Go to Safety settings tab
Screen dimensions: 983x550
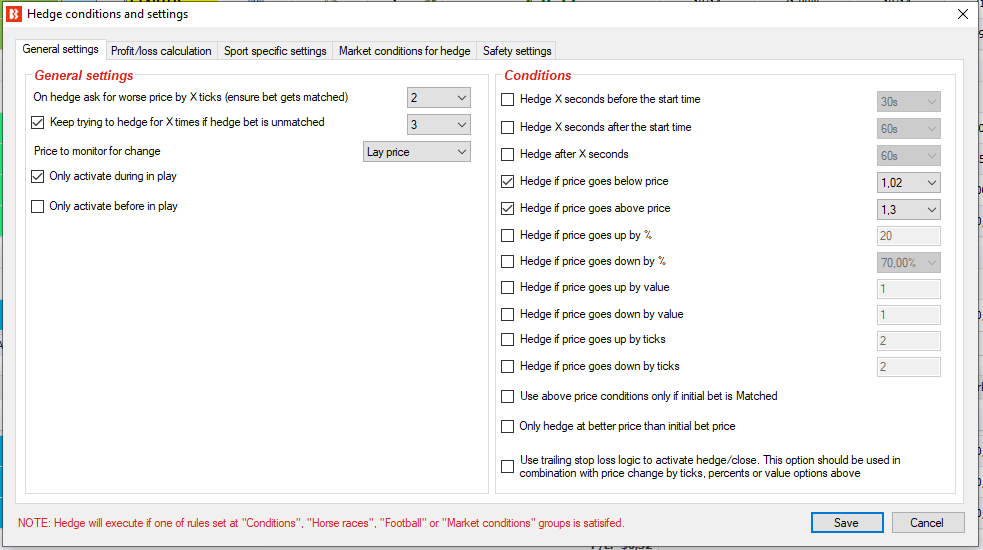pyautogui.click(x=517, y=51)
